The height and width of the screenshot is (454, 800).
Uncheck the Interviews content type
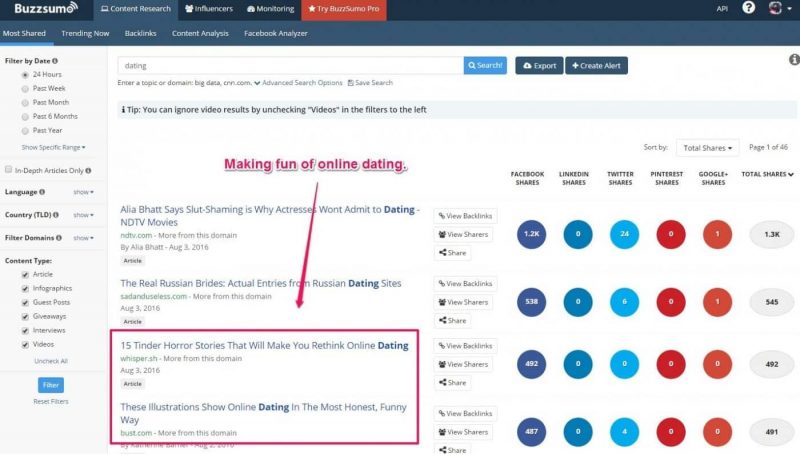tap(25, 331)
